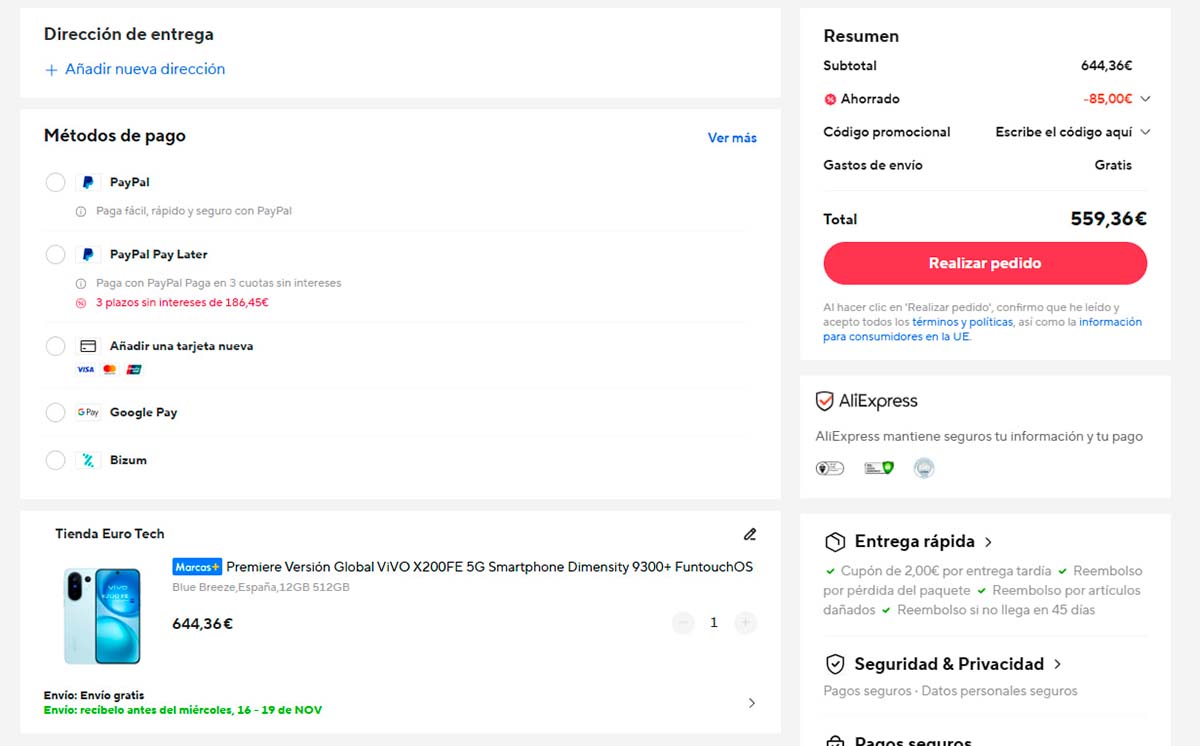Click the Entrega rápida package icon
Image resolution: width=1200 pixels, height=746 pixels.
(x=835, y=542)
